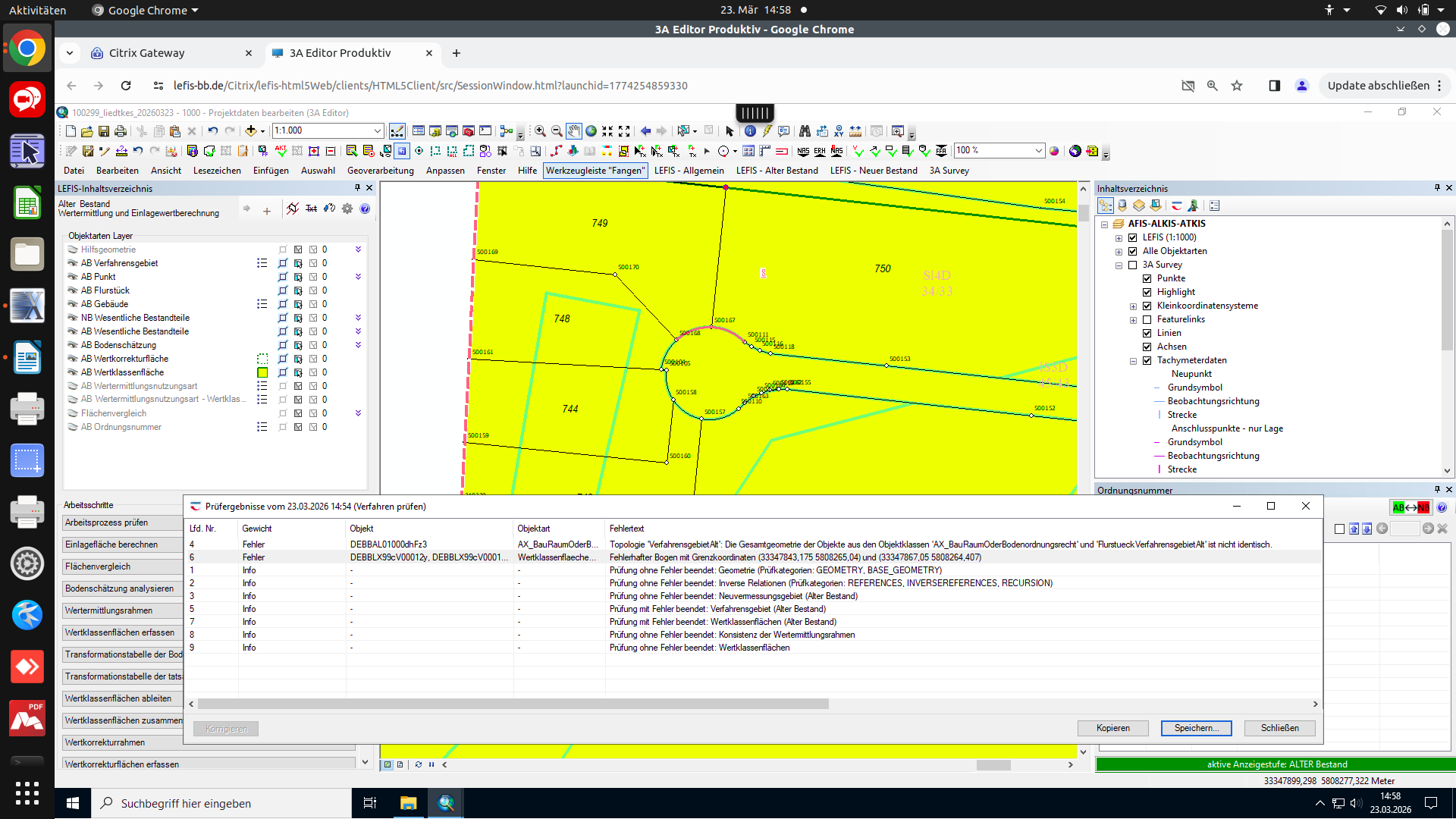Click AB Wertklassenfläche yellow color swatch
Viewport: 1456px width, 819px height.
point(262,372)
